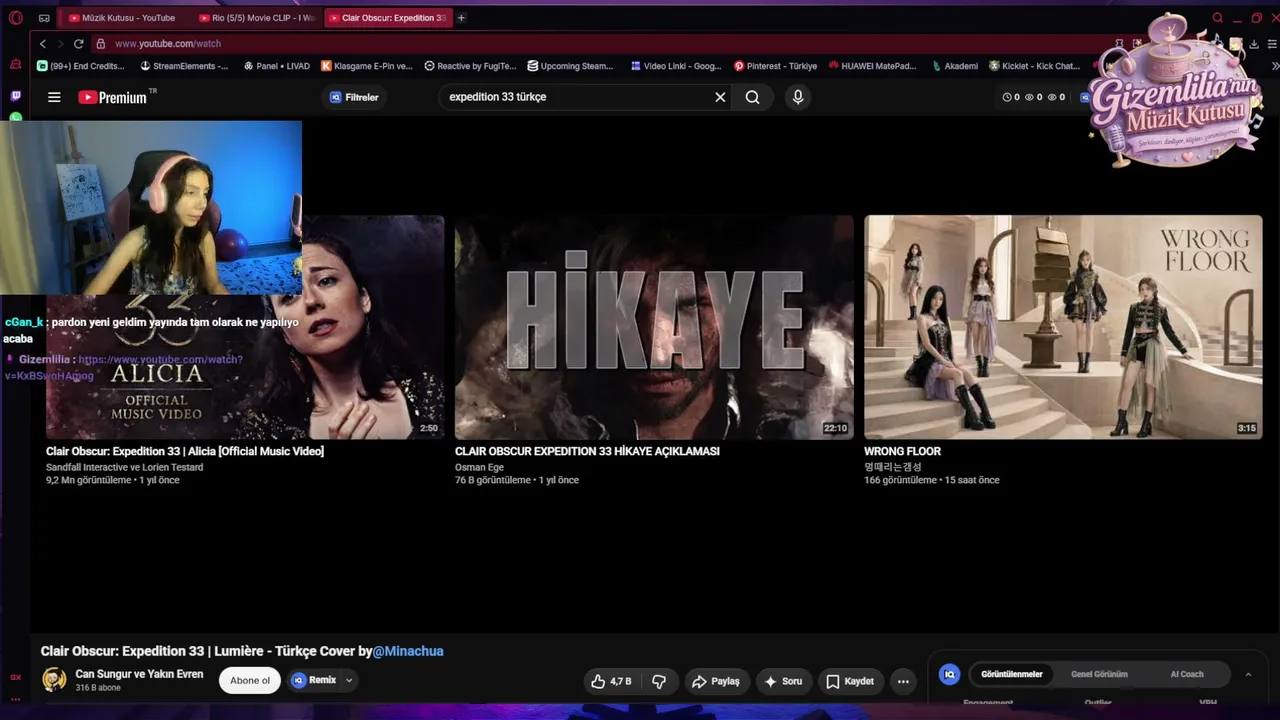Collapse the IQ stats panel chevron
Image resolution: width=1280 pixels, height=720 pixels.
tap(1248, 674)
